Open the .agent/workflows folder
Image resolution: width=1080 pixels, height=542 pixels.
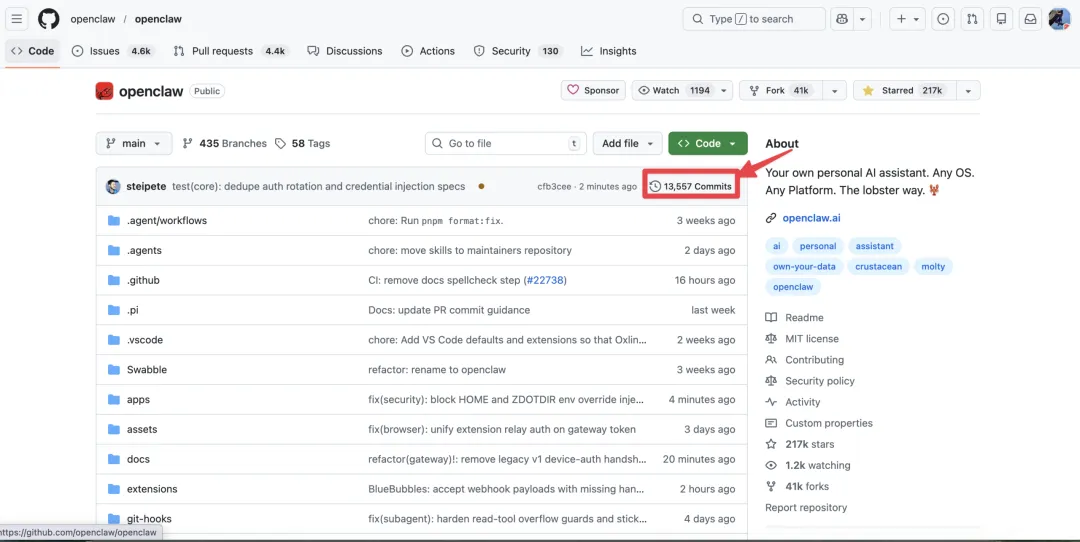(x=167, y=221)
